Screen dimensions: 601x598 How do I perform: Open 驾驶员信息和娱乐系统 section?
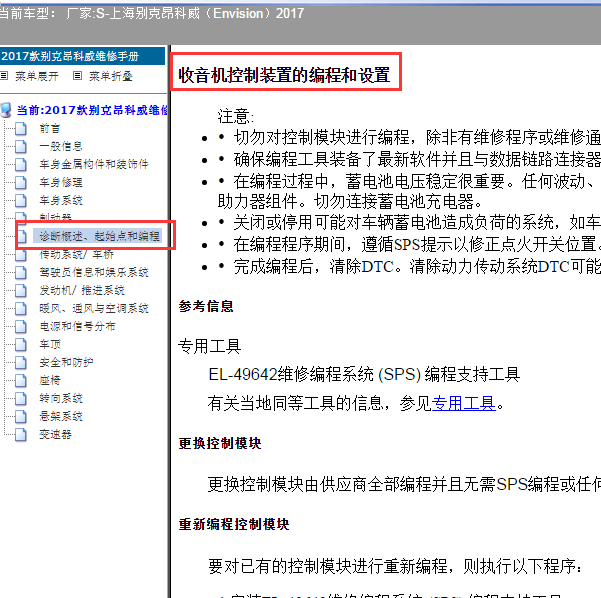[94, 273]
